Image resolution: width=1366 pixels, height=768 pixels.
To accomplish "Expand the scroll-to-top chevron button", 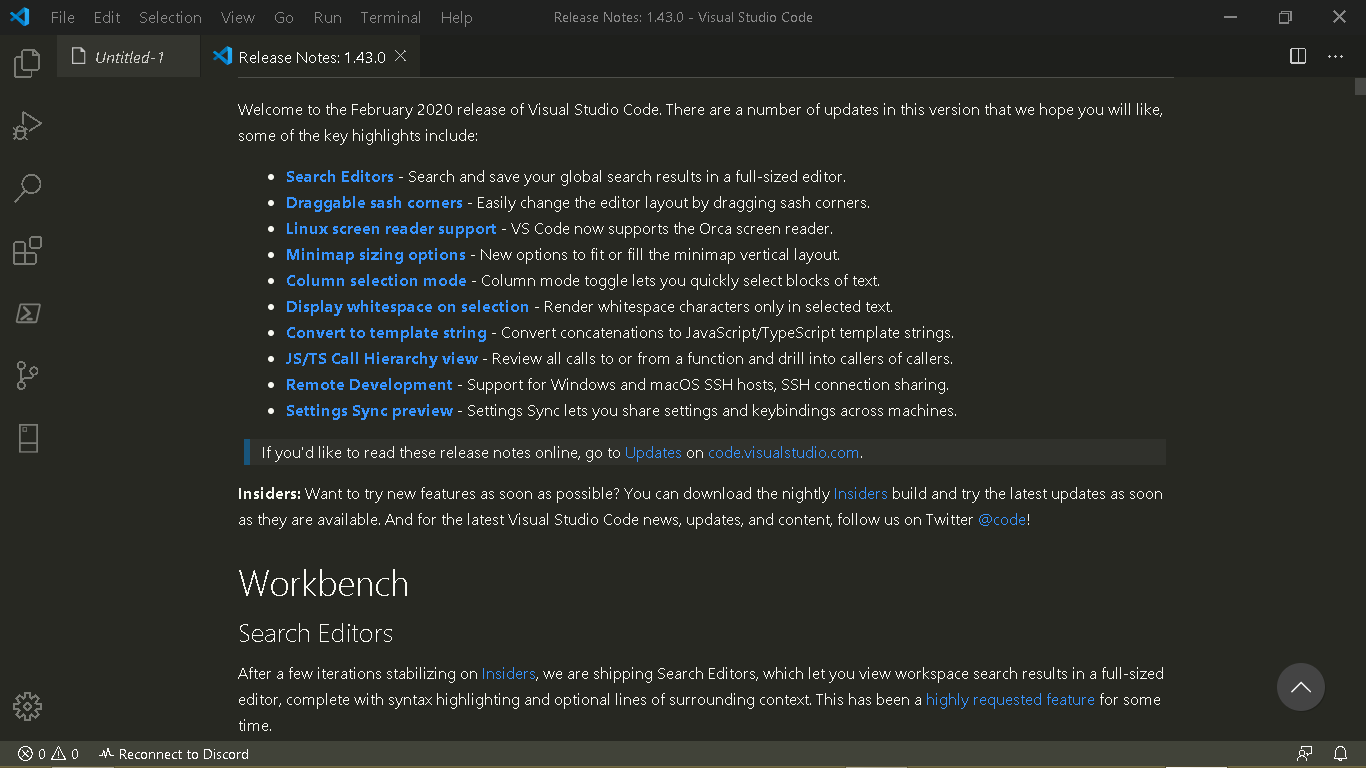I will tap(1300, 687).
